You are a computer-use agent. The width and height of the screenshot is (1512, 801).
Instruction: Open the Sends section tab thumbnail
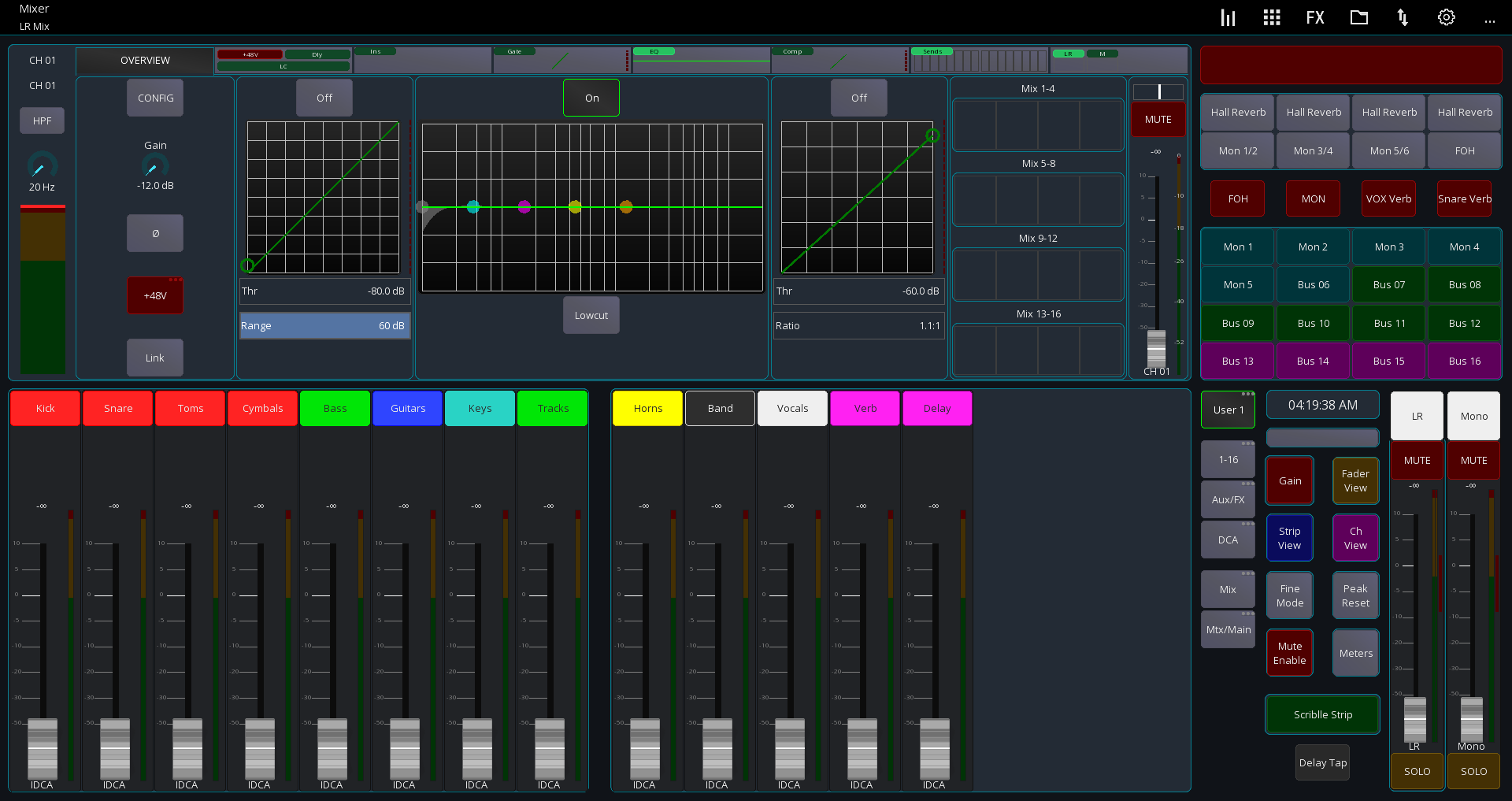(x=979, y=60)
